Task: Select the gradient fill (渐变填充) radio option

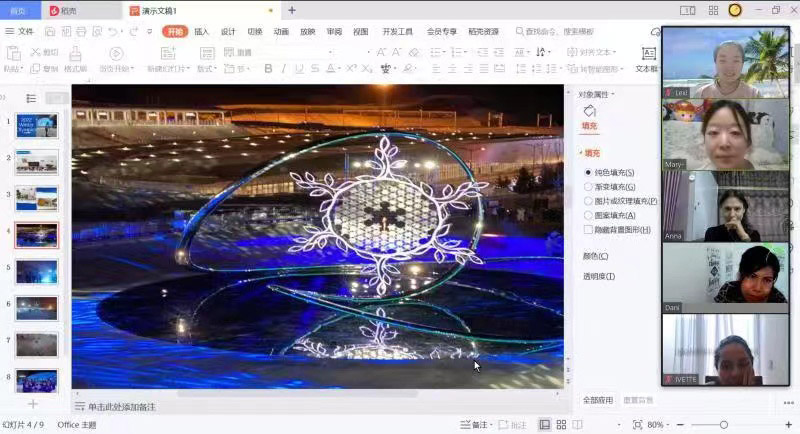Action: [x=588, y=187]
